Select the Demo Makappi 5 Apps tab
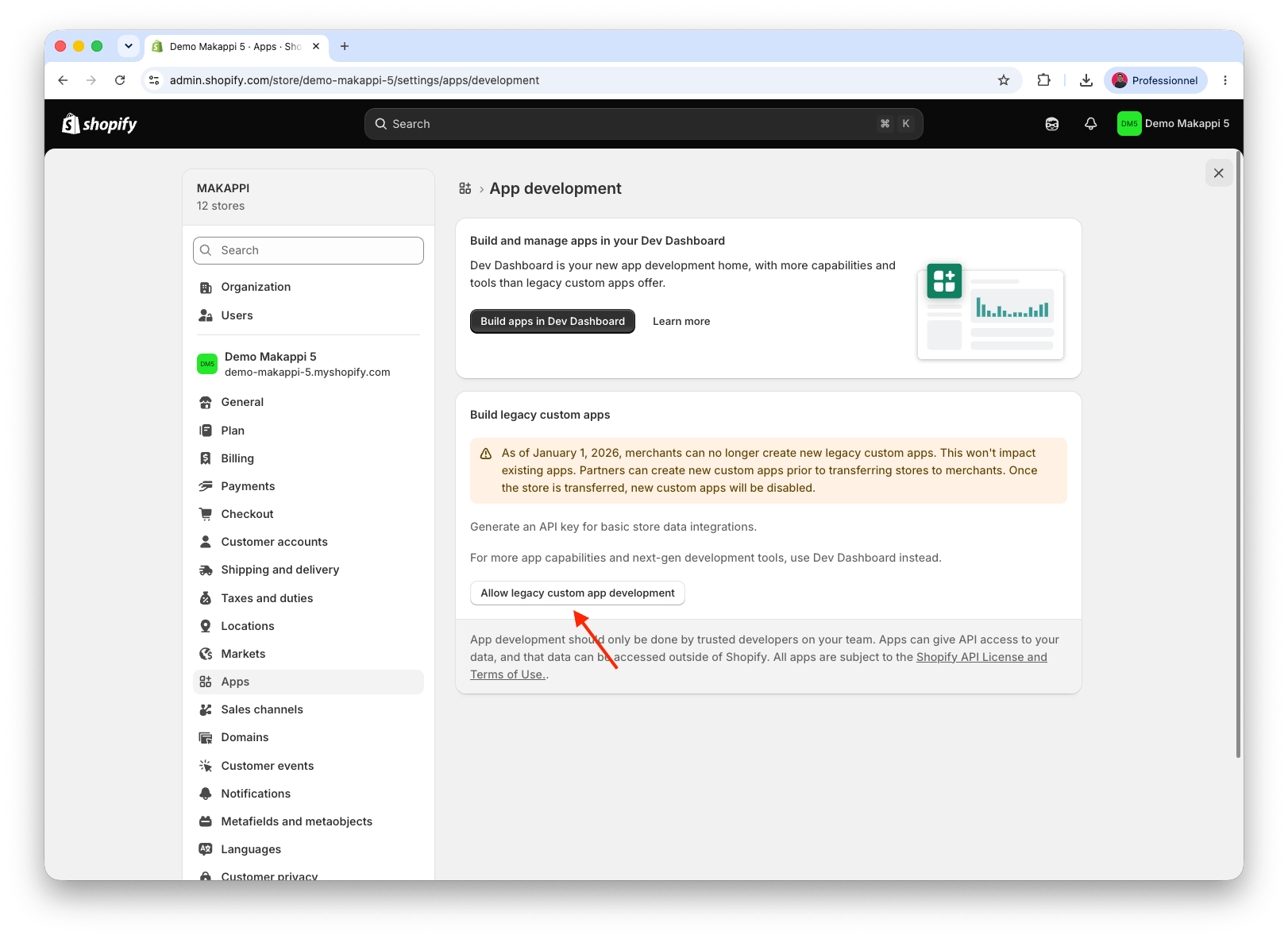The height and width of the screenshot is (939, 1288). tap(236, 46)
